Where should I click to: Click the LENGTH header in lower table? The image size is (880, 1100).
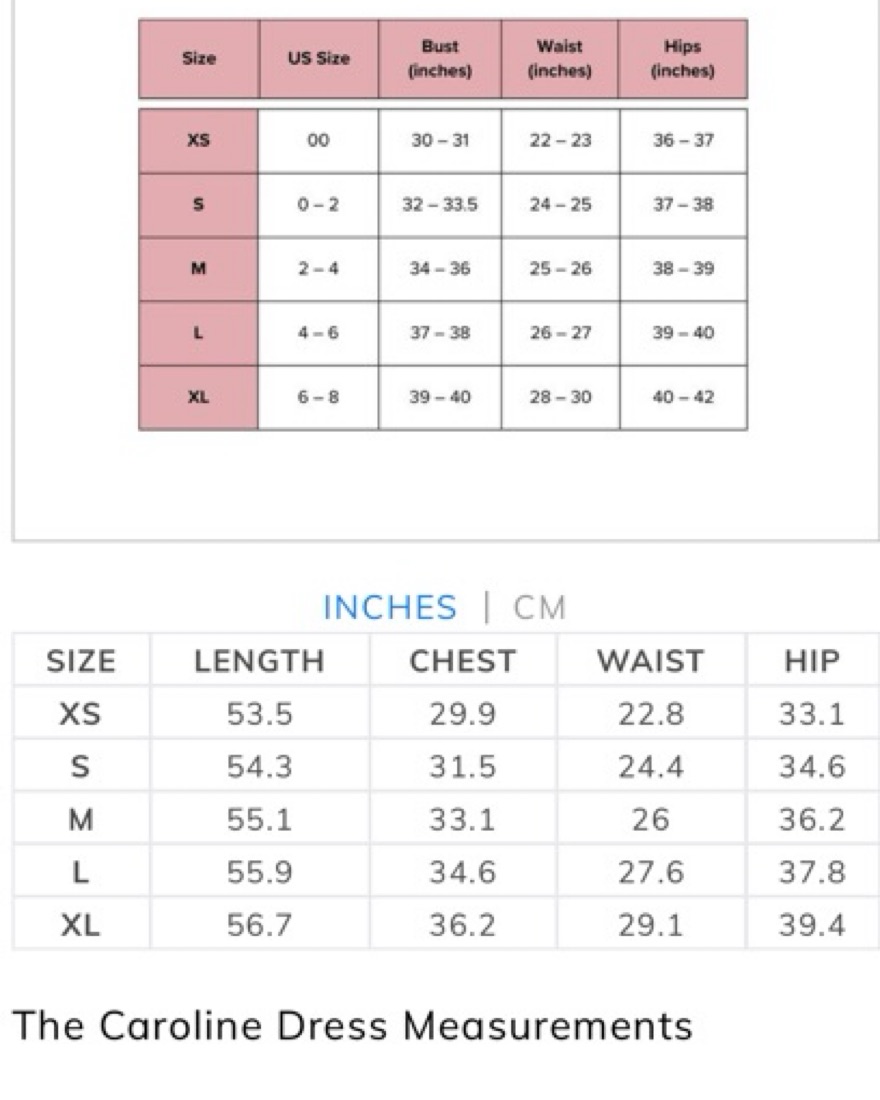point(259,661)
